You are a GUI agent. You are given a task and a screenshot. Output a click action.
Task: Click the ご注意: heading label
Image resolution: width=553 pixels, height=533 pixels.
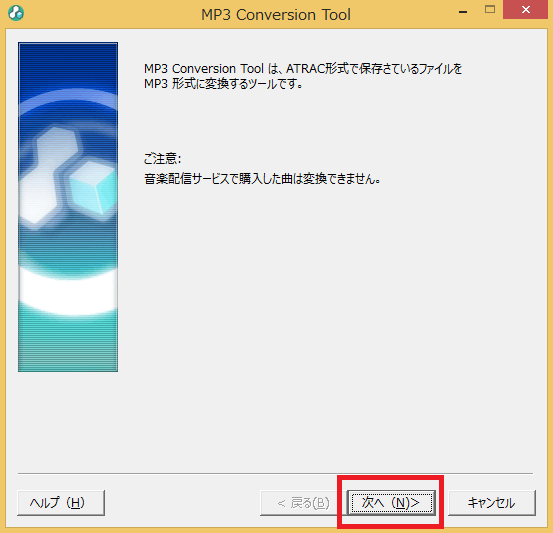tap(162, 158)
